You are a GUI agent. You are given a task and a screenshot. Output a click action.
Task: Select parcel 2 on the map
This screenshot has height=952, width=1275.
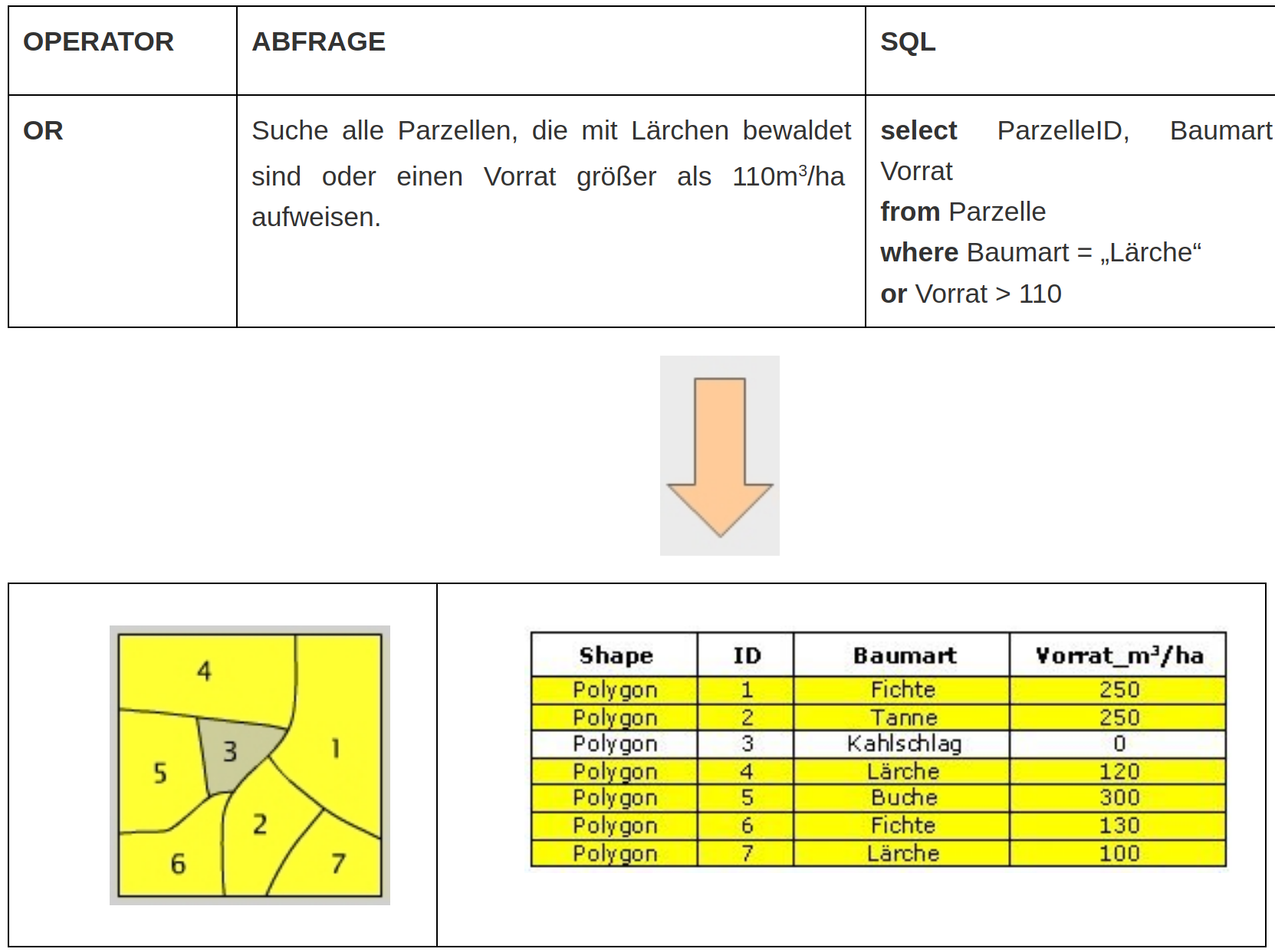coord(261,825)
